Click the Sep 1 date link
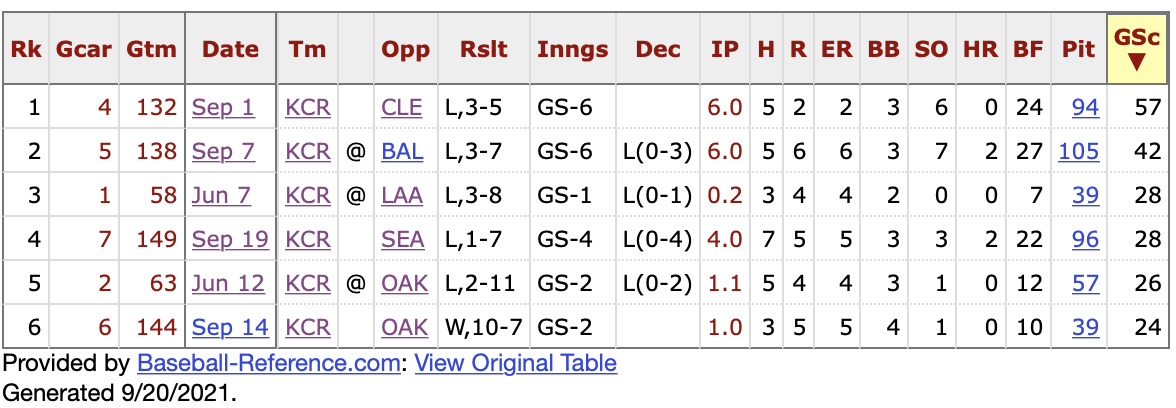The width and height of the screenshot is (1176, 408). coord(223,107)
